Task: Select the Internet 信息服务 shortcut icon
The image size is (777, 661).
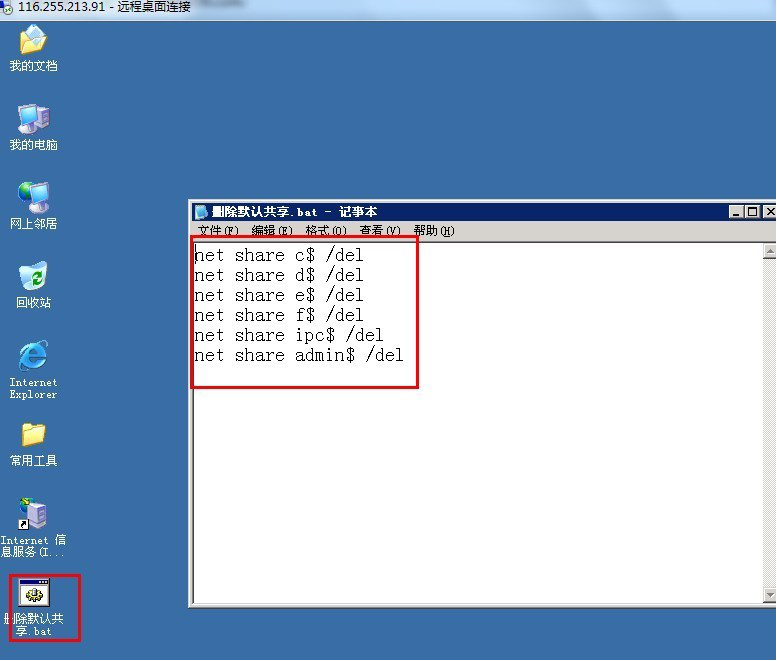Action: tap(33, 515)
